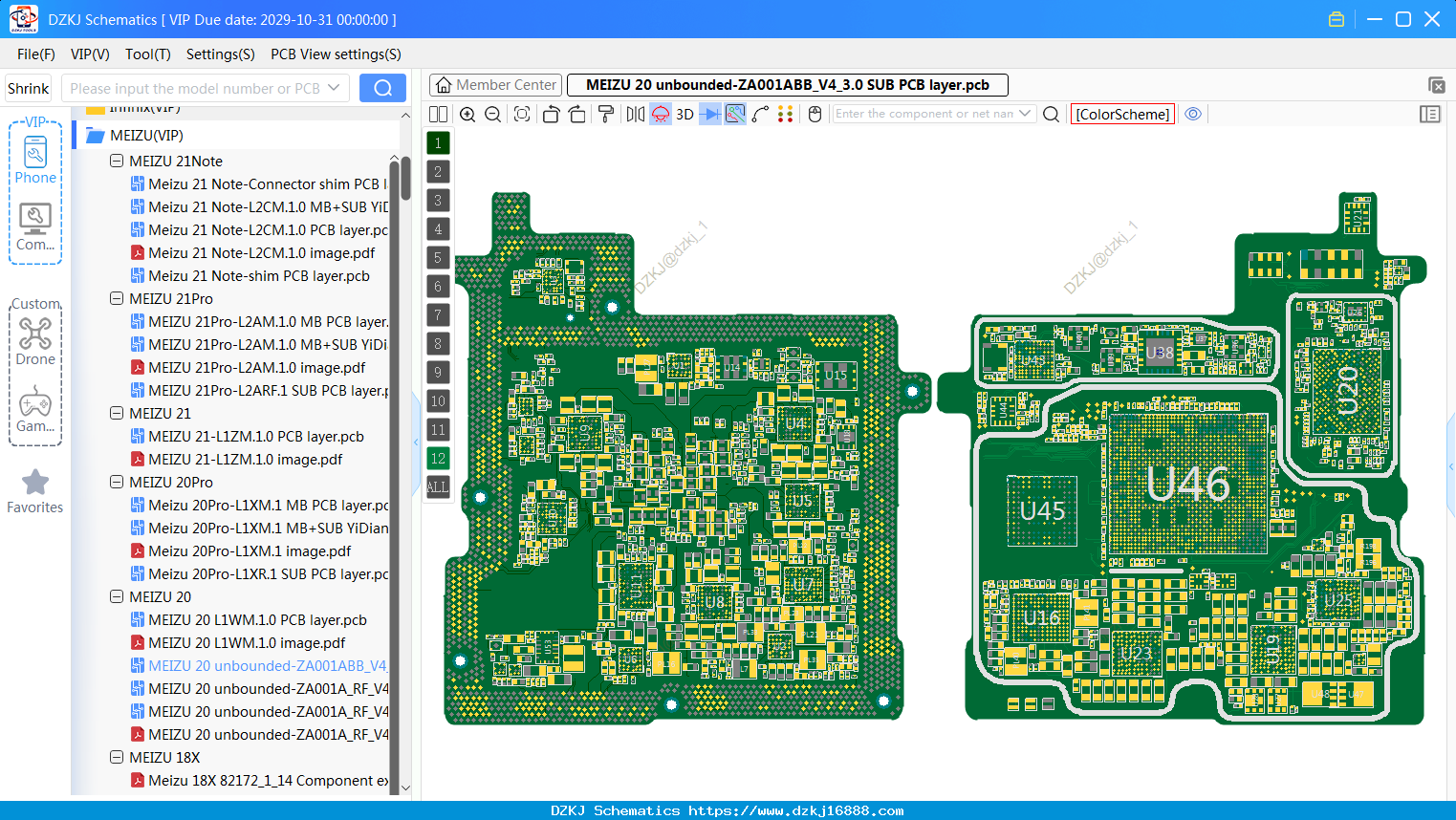Select the MEIZU 20 SUB PCB layer tab
The image size is (1456, 820).
point(788,85)
